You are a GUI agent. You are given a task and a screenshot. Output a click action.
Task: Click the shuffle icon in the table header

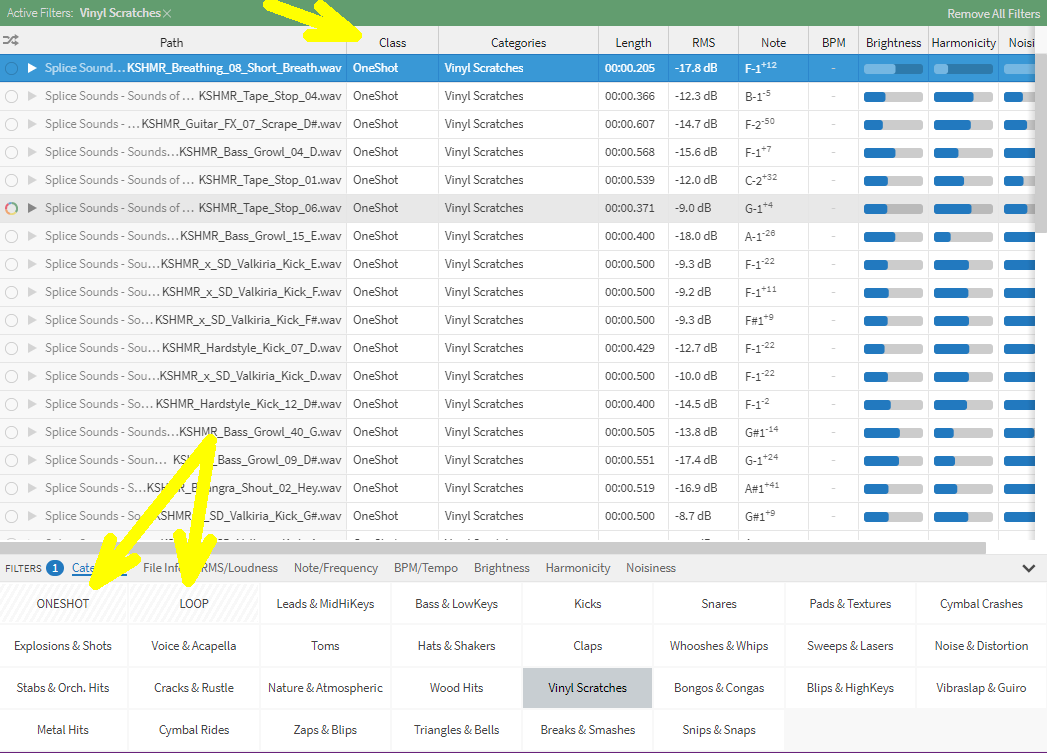(x=11, y=41)
